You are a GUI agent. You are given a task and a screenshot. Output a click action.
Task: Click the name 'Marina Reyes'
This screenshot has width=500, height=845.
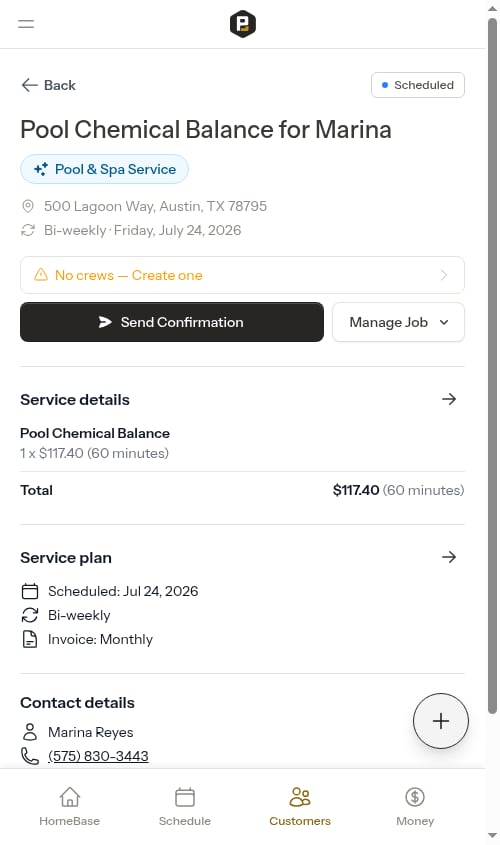pos(91,732)
